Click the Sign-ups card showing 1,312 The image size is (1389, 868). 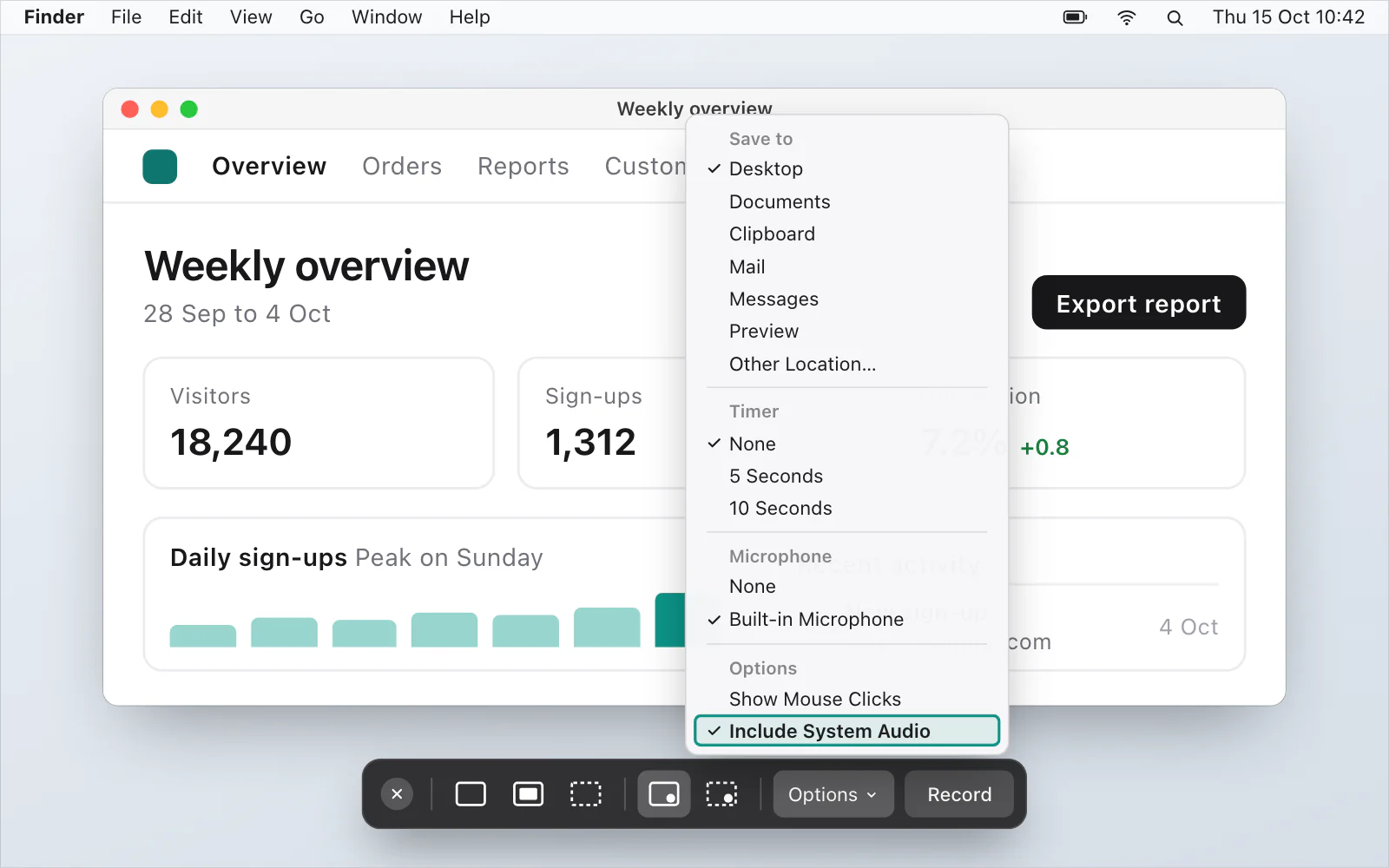[602, 423]
